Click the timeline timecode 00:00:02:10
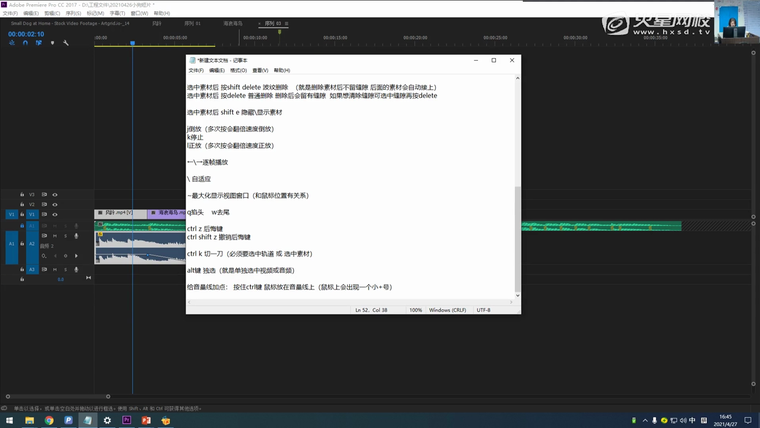Viewport: 760px width, 428px height. tap(26, 33)
